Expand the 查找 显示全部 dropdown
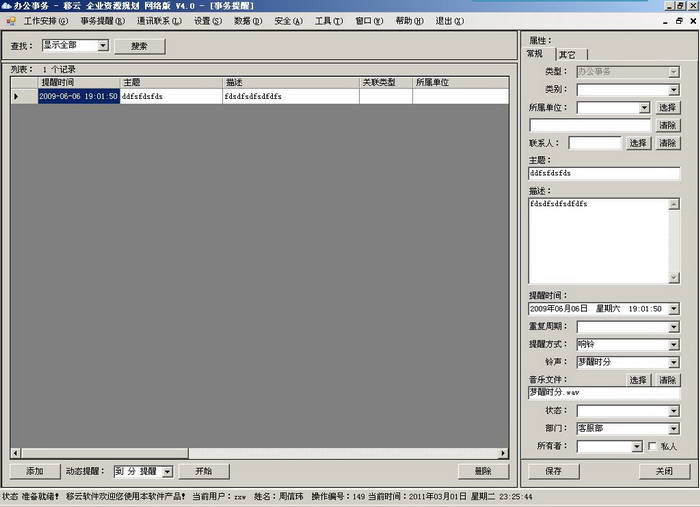 point(103,46)
